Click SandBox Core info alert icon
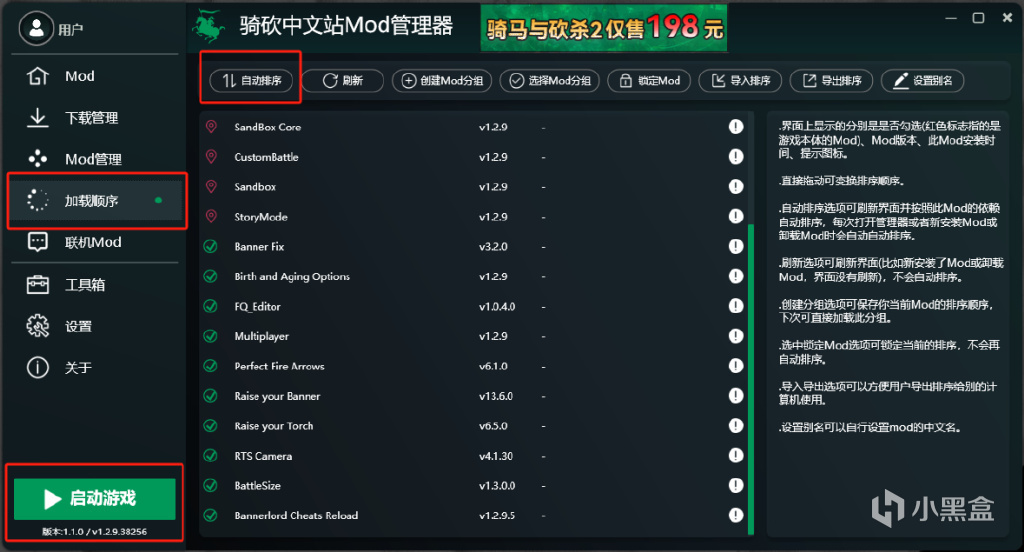Image resolution: width=1024 pixels, height=552 pixels. pyautogui.click(x=736, y=127)
